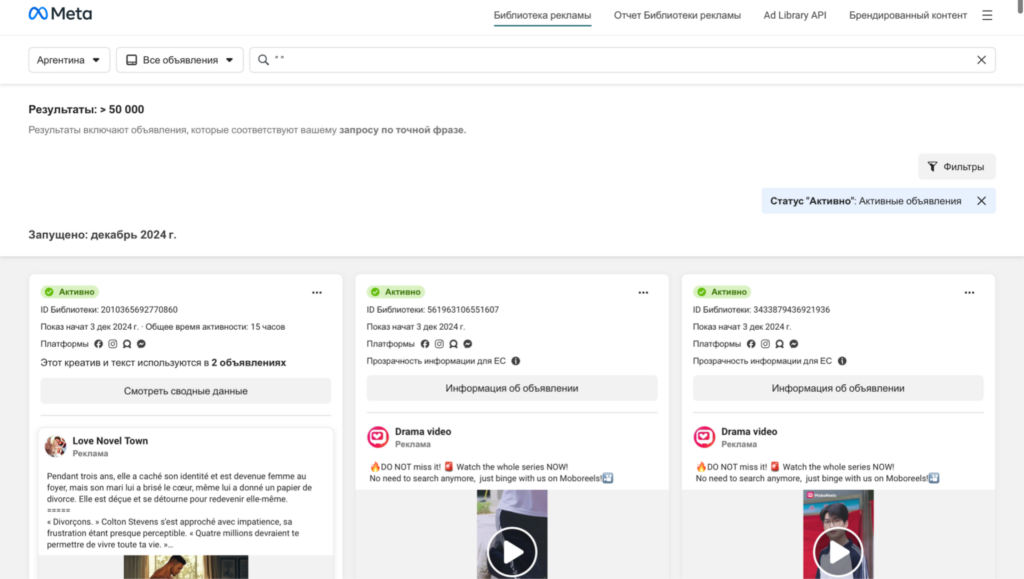Image resolution: width=1024 pixels, height=579 pixels.
Task: Click Drama video avatar in ad 3433879436921936
Action: point(704,437)
